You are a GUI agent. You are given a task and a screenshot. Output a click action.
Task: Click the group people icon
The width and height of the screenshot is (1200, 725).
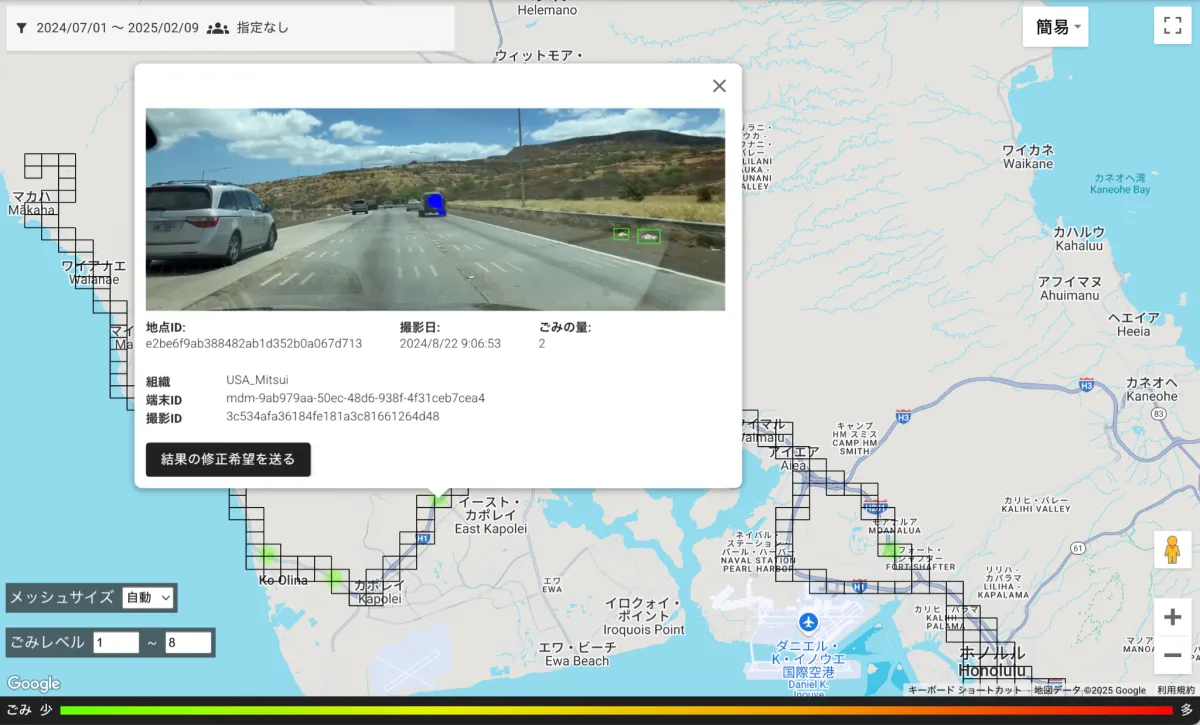point(217,28)
